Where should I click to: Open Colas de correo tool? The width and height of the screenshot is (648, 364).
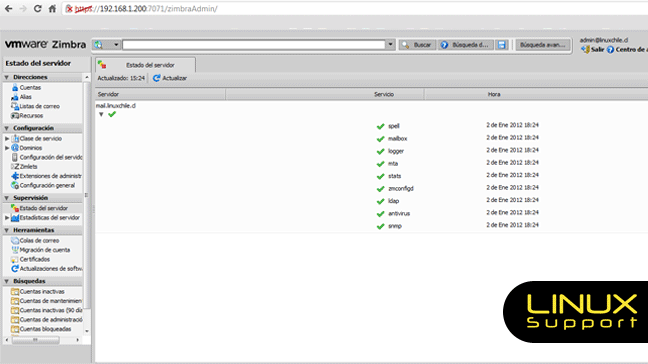pyautogui.click(x=39, y=240)
